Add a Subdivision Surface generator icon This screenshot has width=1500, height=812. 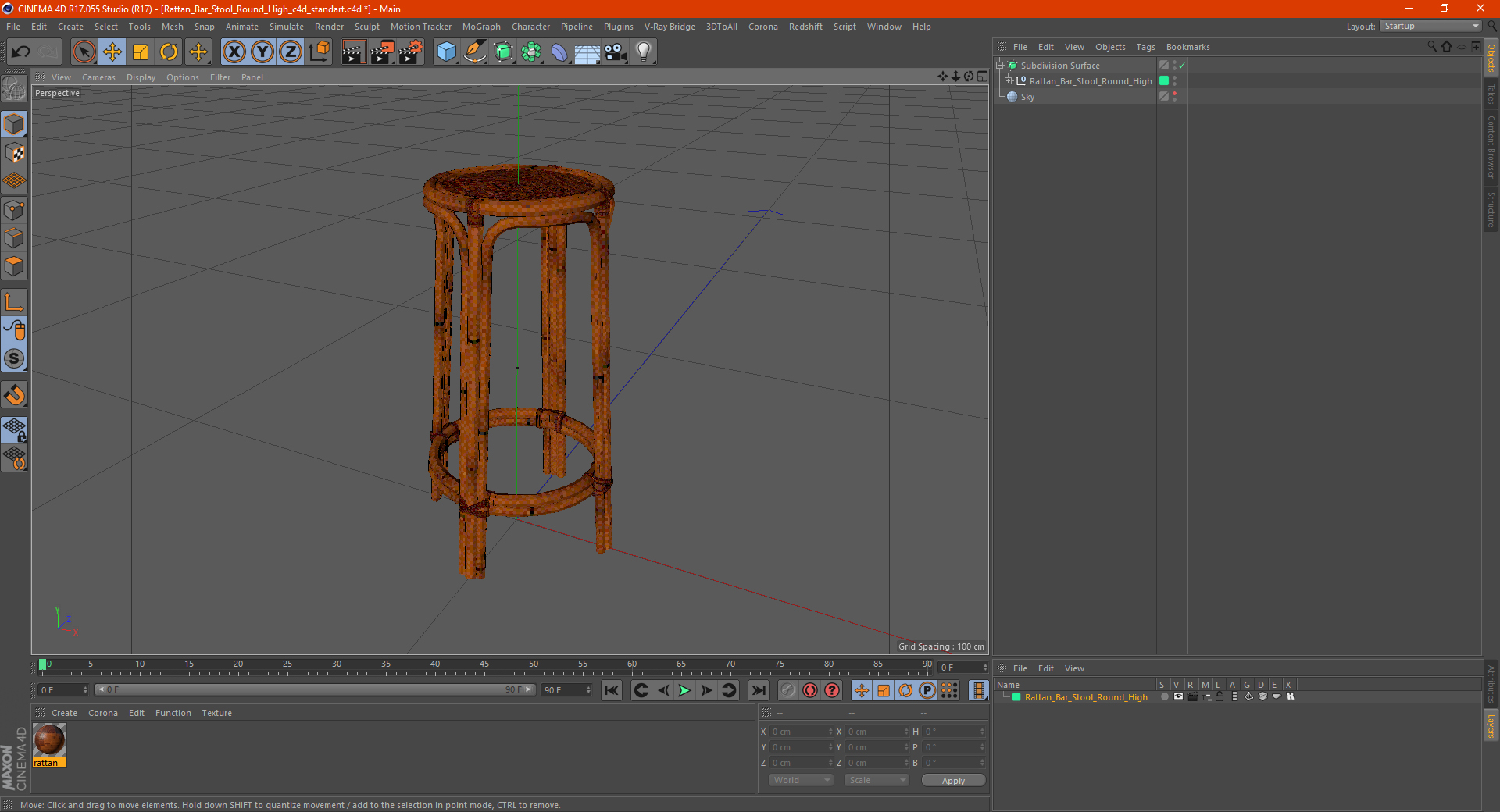pos(503,52)
